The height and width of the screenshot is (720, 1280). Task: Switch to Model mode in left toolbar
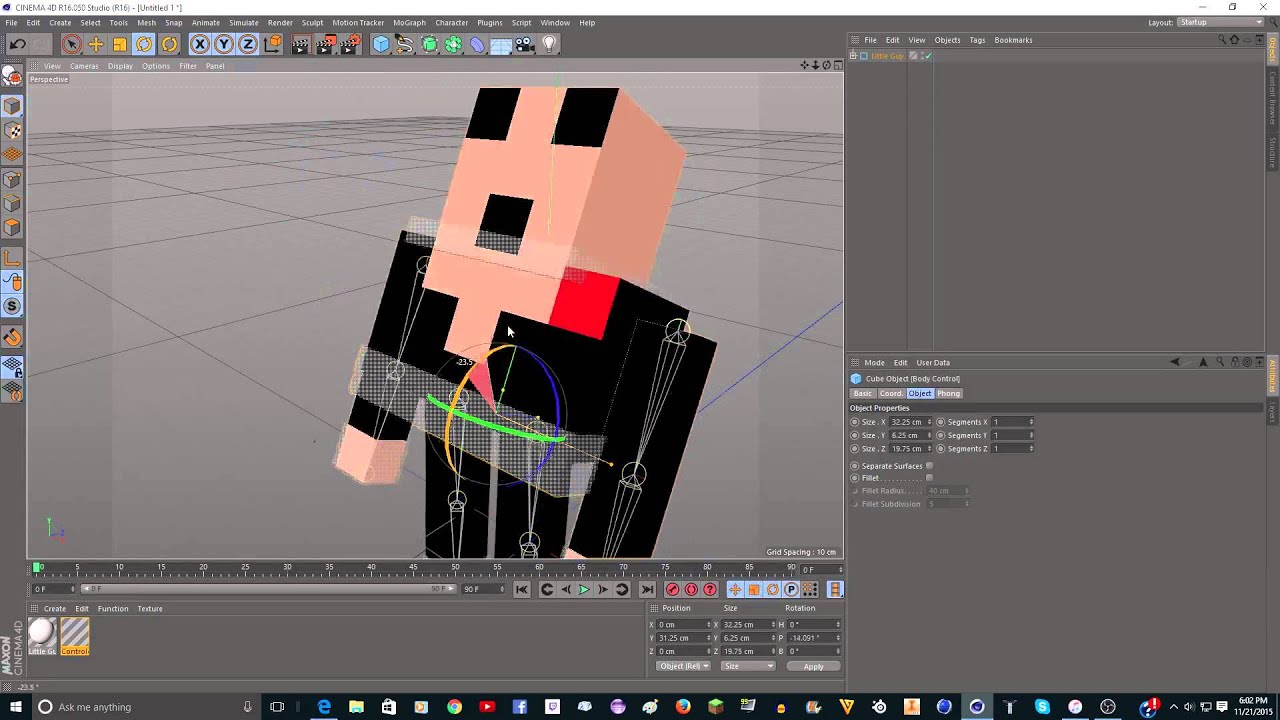pyautogui.click(x=12, y=106)
